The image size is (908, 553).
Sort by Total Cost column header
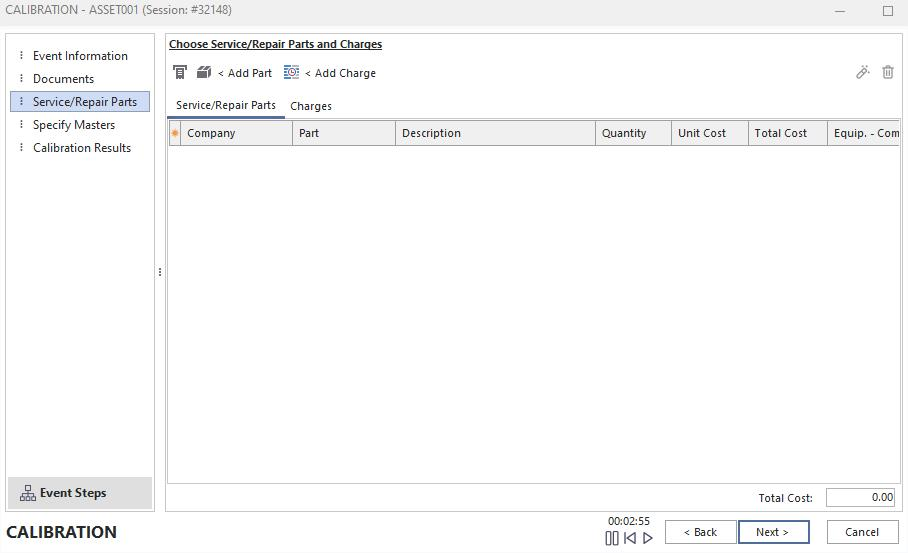point(788,133)
